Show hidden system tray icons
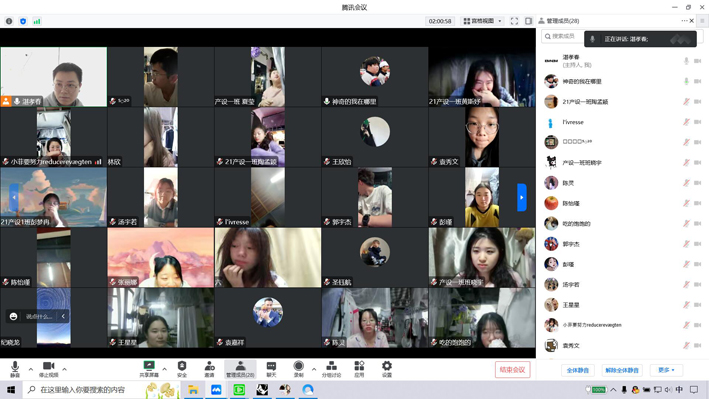The image size is (709, 399). tap(613, 390)
